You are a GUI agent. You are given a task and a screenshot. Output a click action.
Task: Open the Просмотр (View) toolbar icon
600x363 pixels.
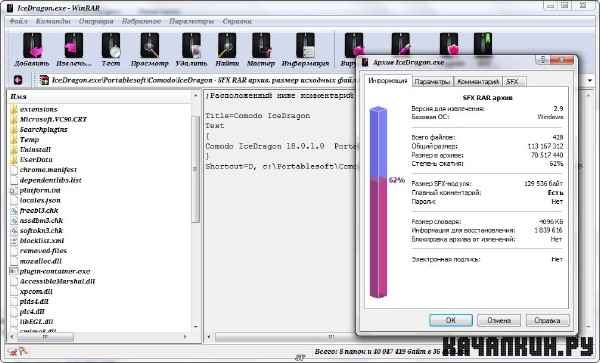coord(150,50)
